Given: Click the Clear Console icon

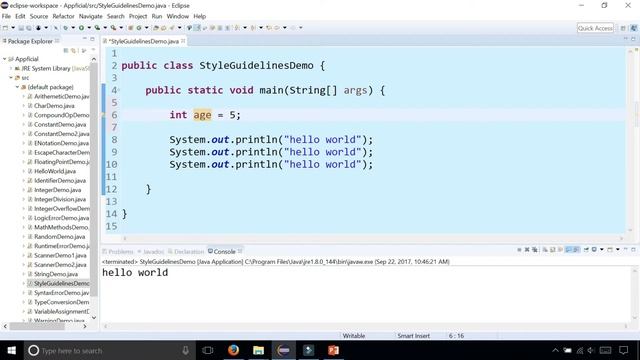Looking at the screenshot, I should pos(545,250).
